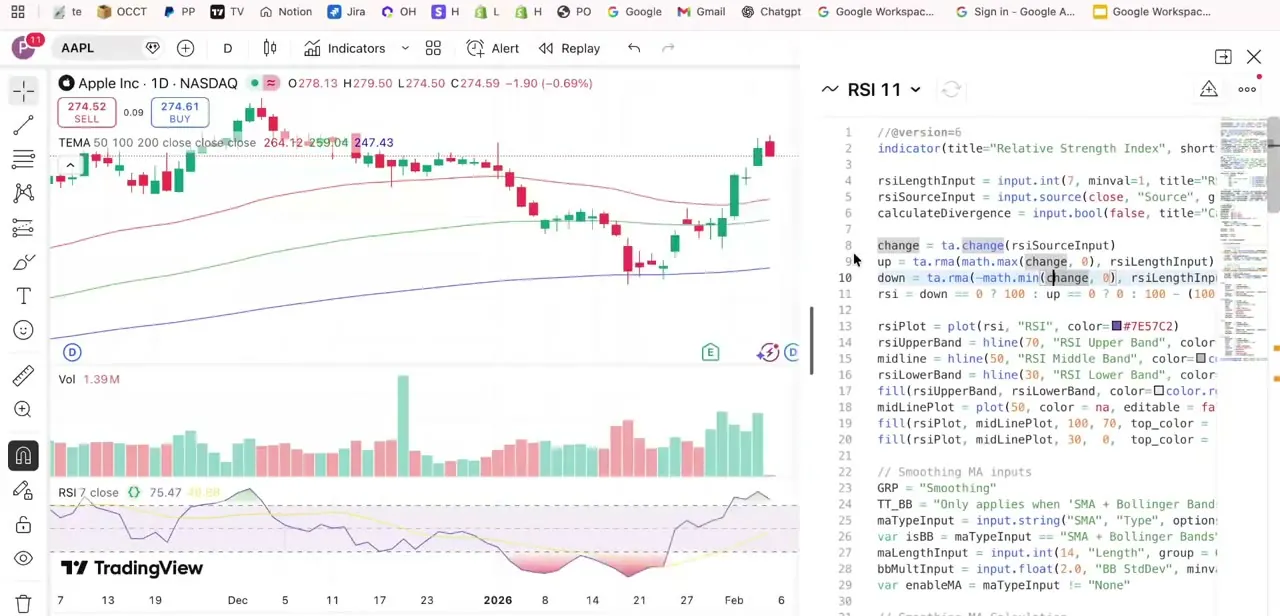Select the brush drawing tool
1280x616 pixels.
pos(23,262)
